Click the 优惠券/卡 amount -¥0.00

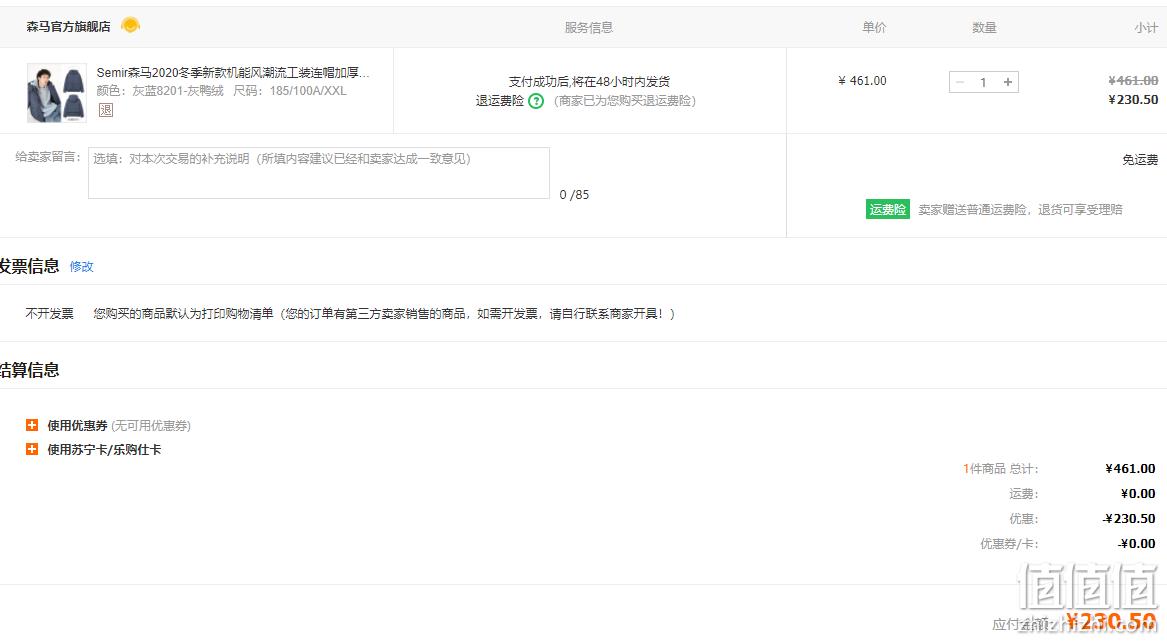(x=1136, y=544)
